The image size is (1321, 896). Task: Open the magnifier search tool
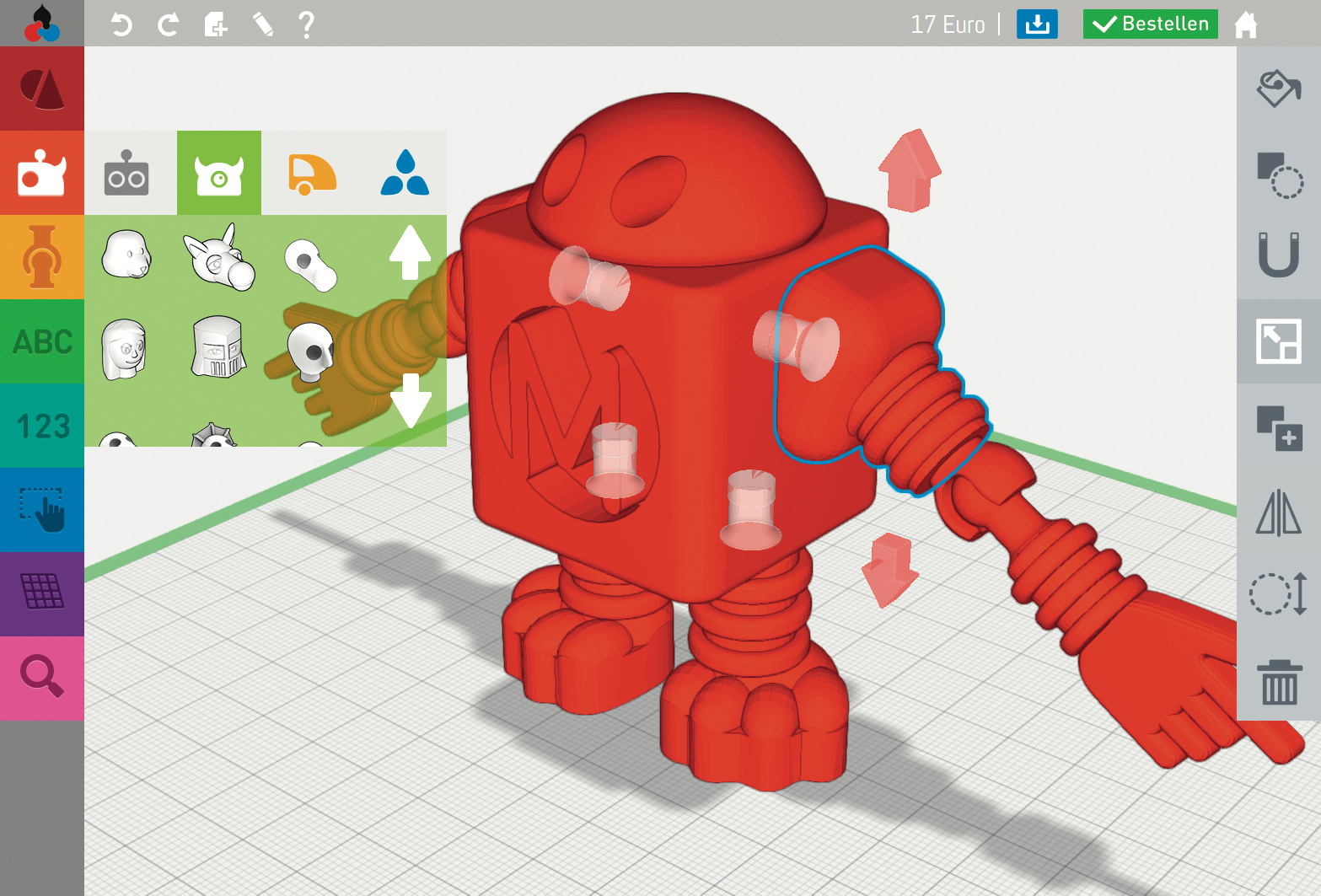click(42, 679)
